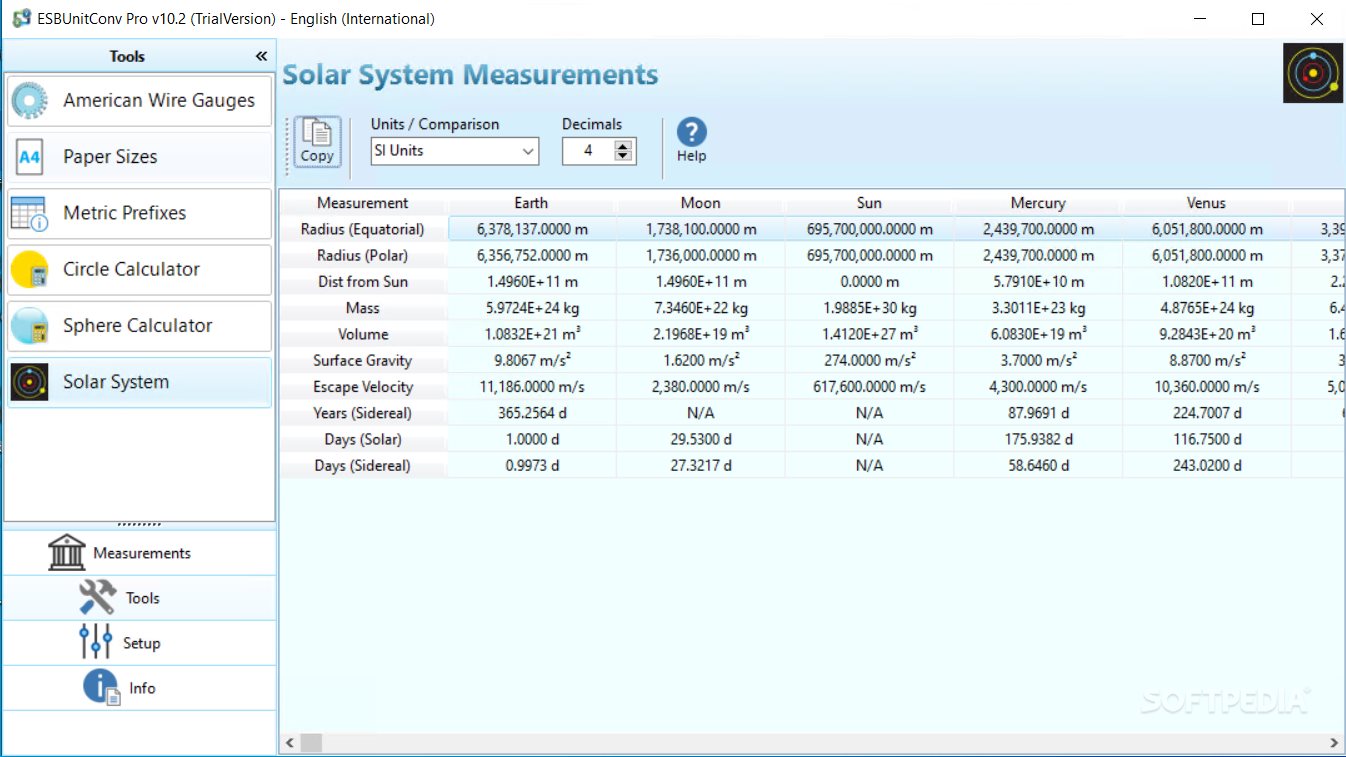
Task: Click Moon's mass cell 7.3460E+22 kg
Action: tap(701, 308)
